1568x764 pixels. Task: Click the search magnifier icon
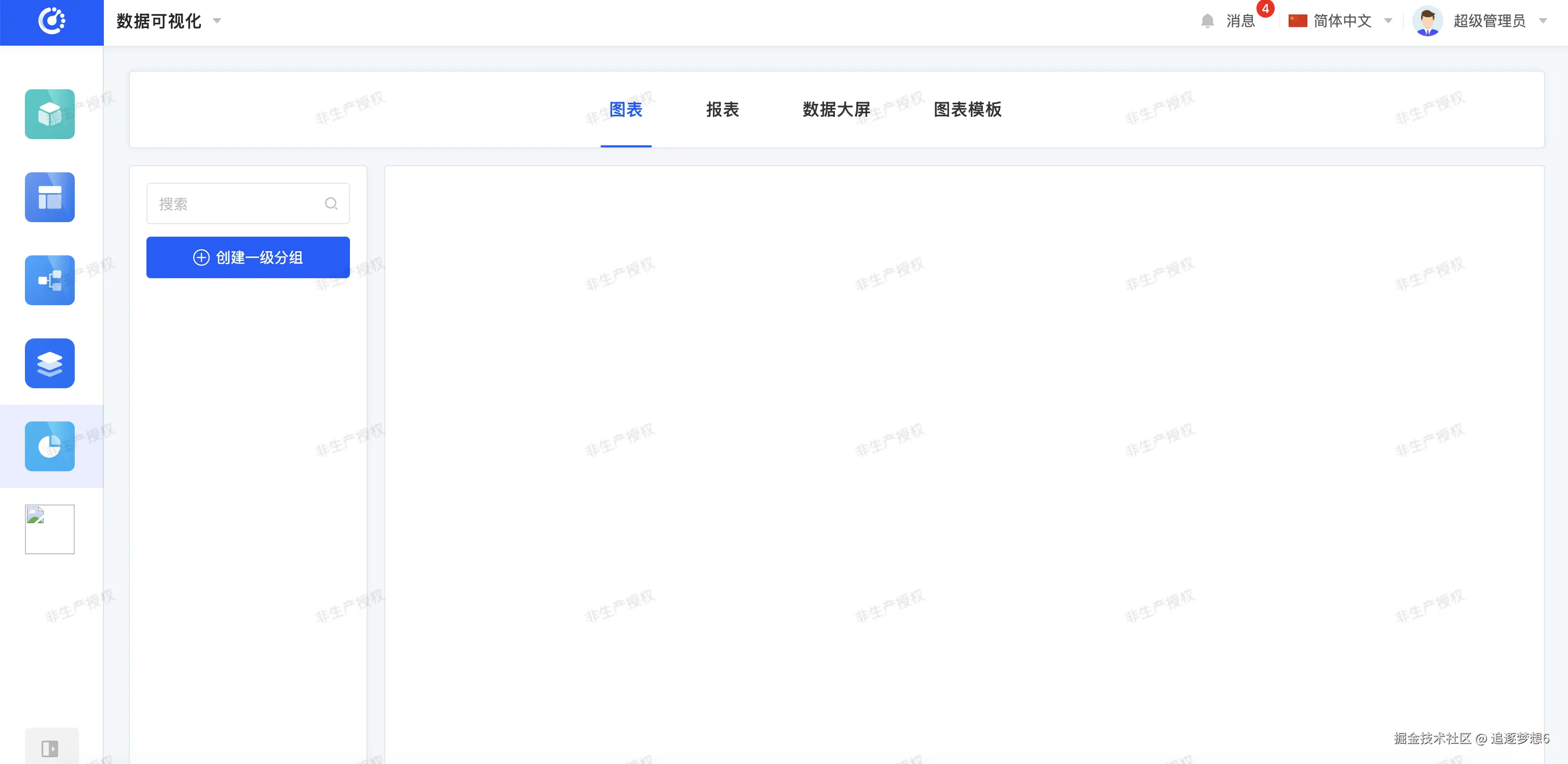click(x=331, y=204)
